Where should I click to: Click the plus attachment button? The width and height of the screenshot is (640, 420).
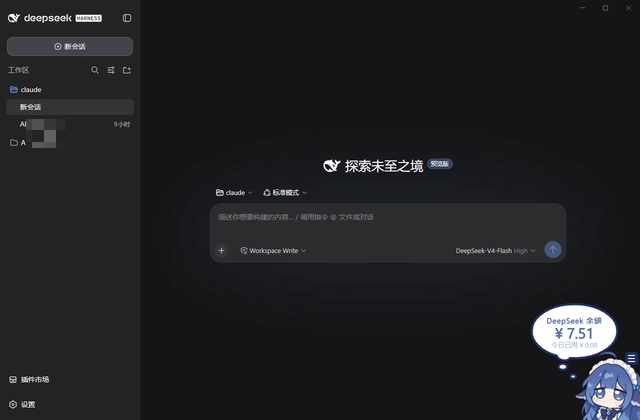[222, 251]
